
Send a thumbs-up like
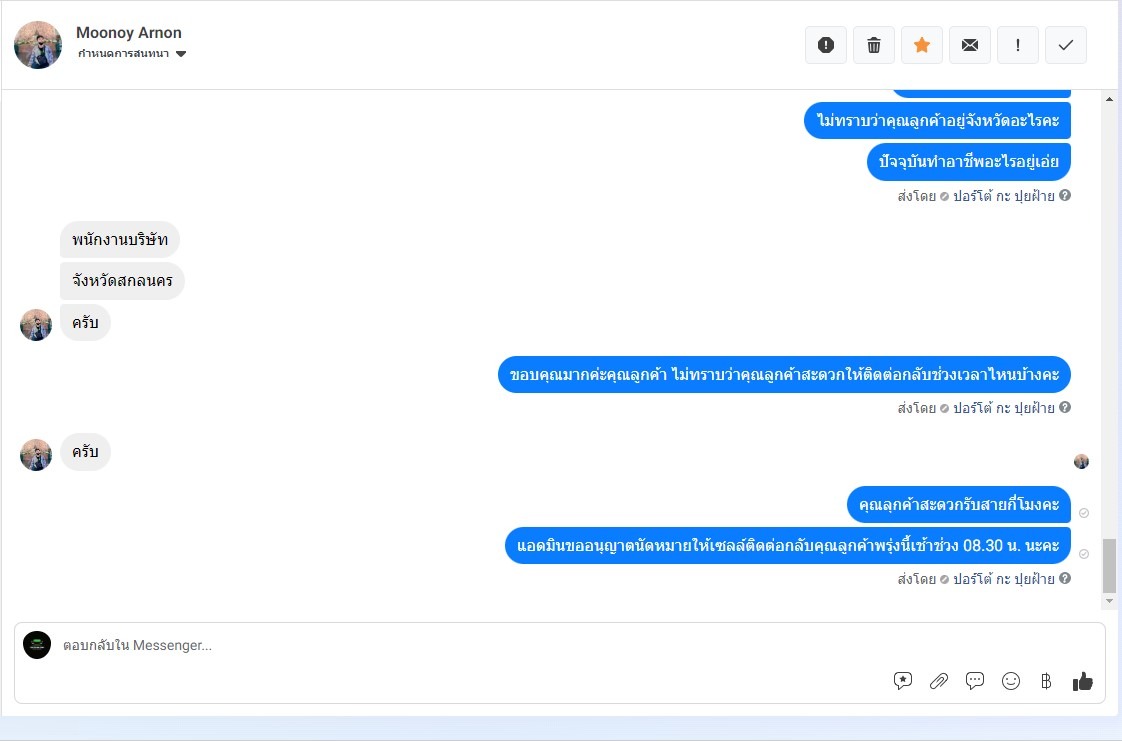(1082, 681)
